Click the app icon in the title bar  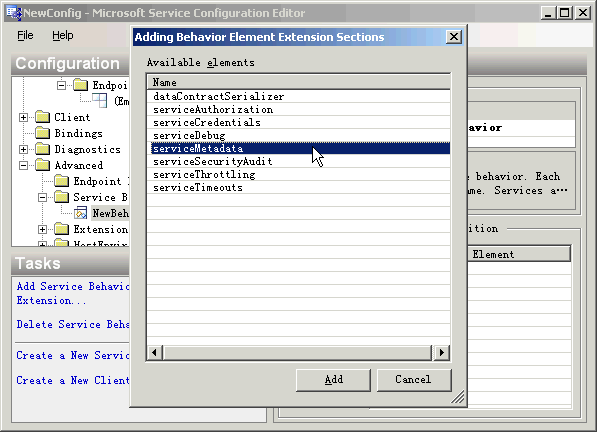click(14, 13)
